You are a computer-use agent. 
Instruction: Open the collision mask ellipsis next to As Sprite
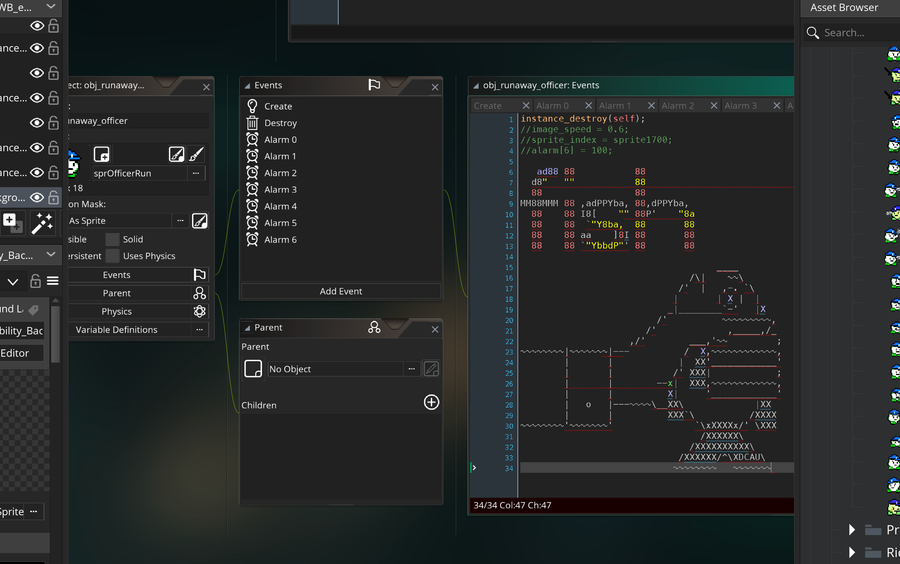pyautogui.click(x=180, y=221)
